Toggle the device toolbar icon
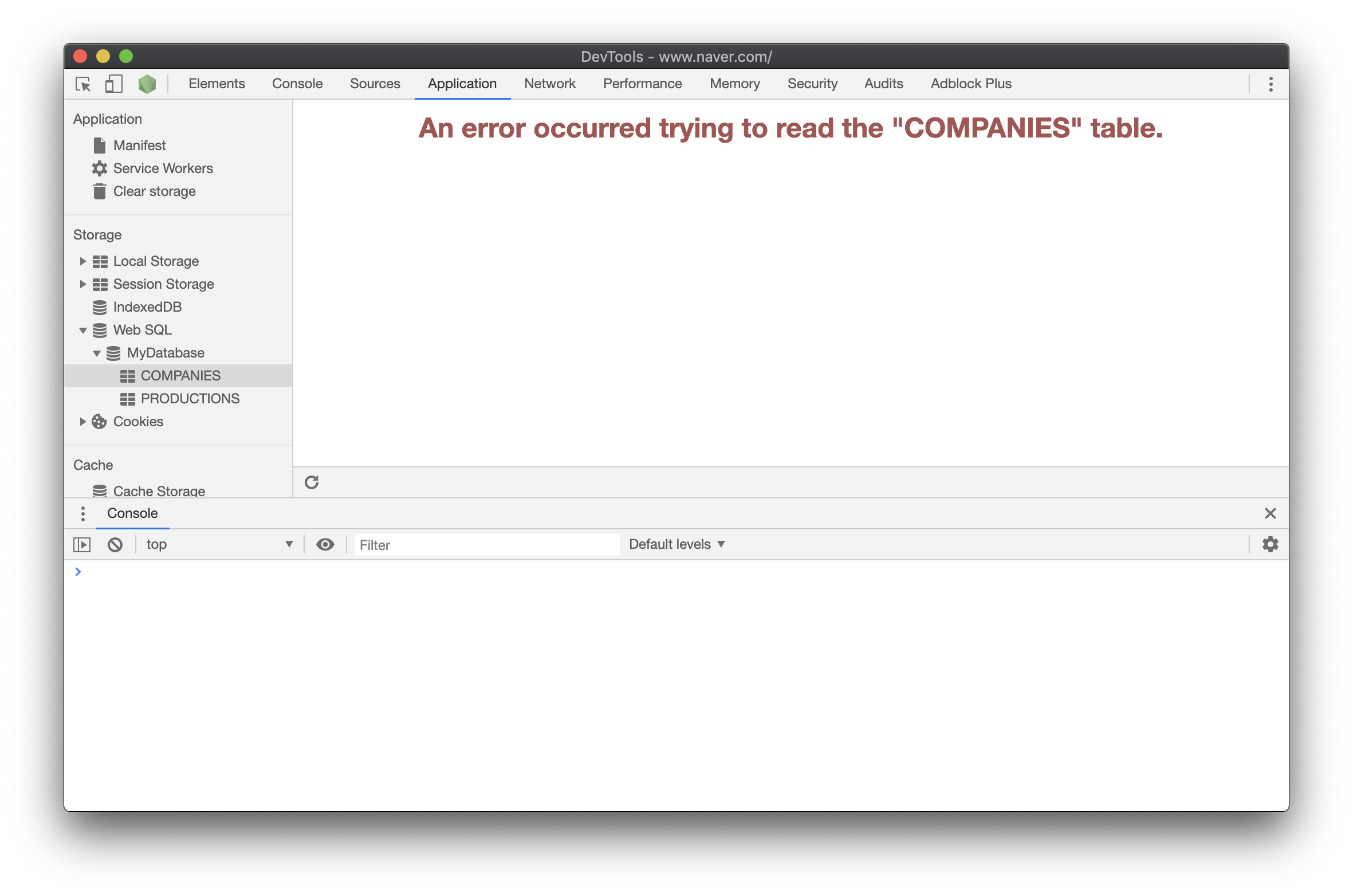 point(114,84)
